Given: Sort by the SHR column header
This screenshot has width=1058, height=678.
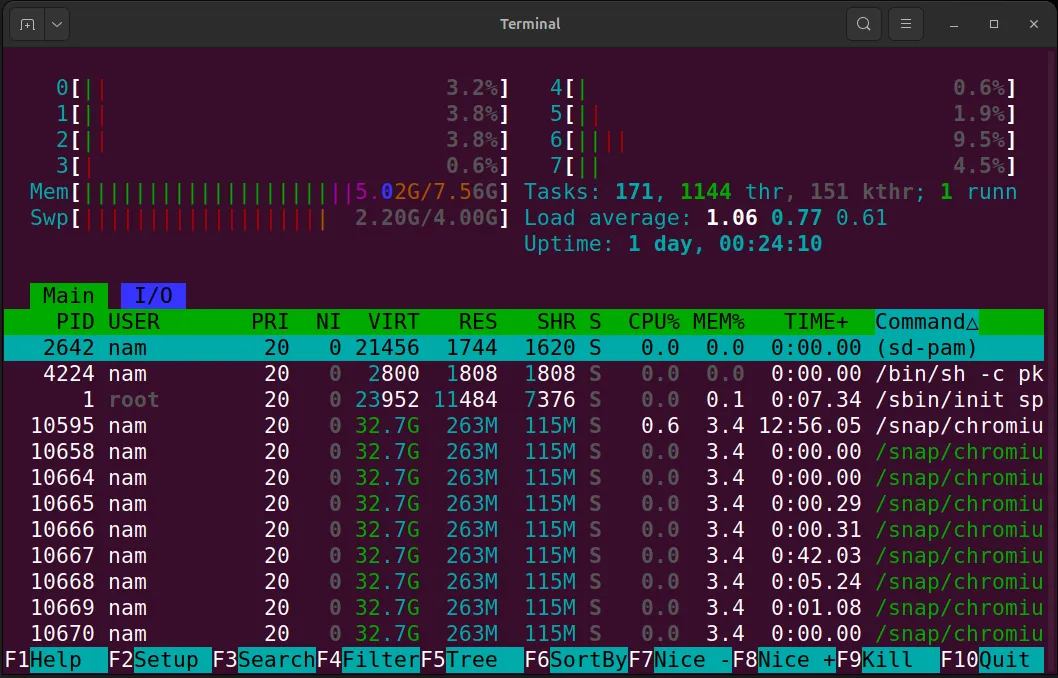Looking at the screenshot, I should point(557,322).
